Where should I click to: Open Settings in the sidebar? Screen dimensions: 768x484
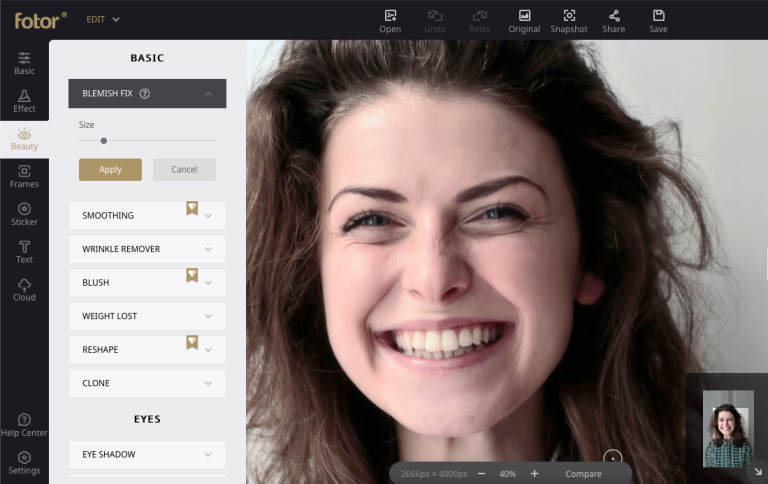[24, 463]
